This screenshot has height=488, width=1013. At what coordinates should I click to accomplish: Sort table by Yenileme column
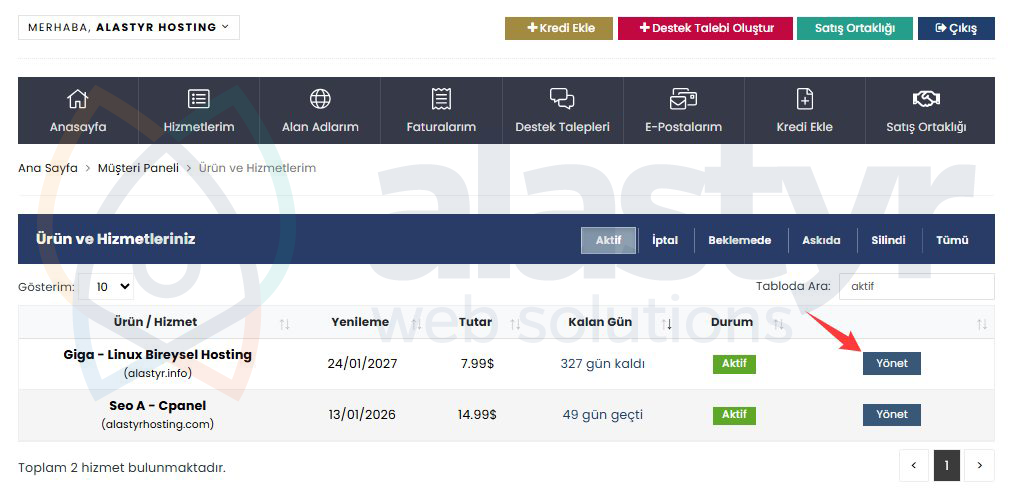415,324
